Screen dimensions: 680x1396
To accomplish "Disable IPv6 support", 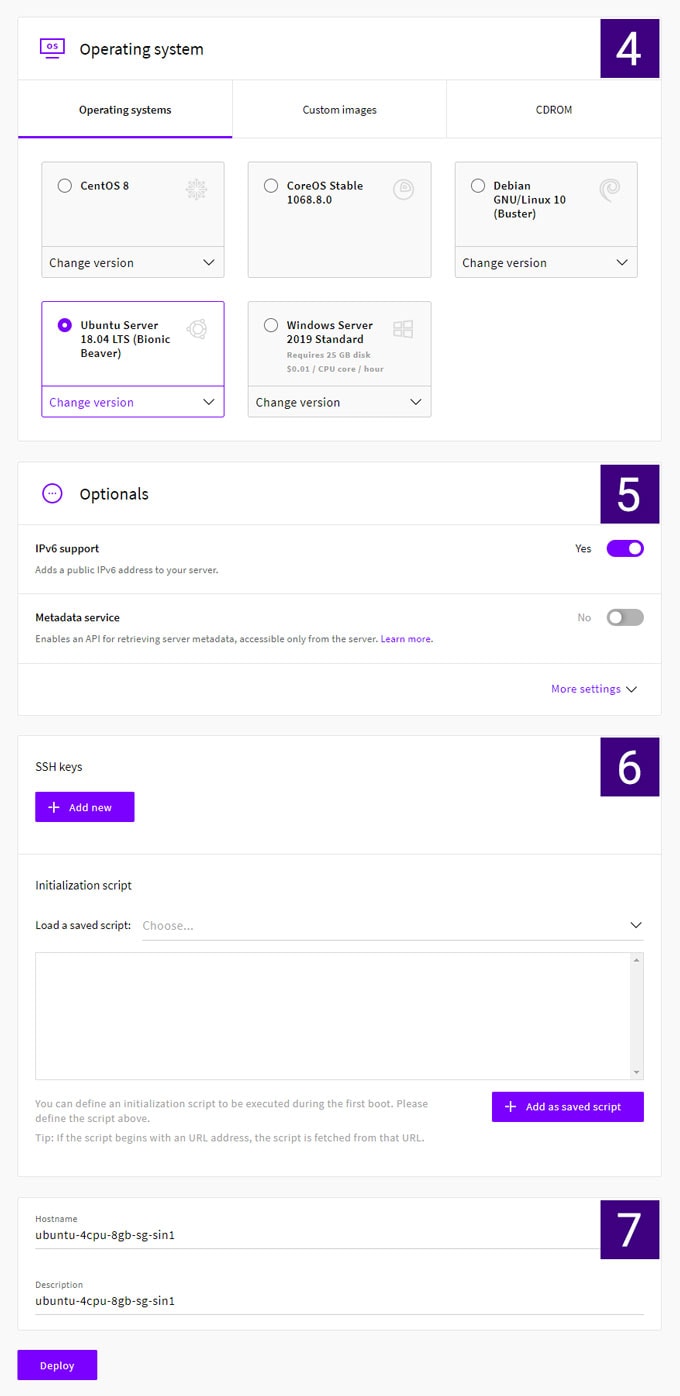I will (x=624, y=548).
